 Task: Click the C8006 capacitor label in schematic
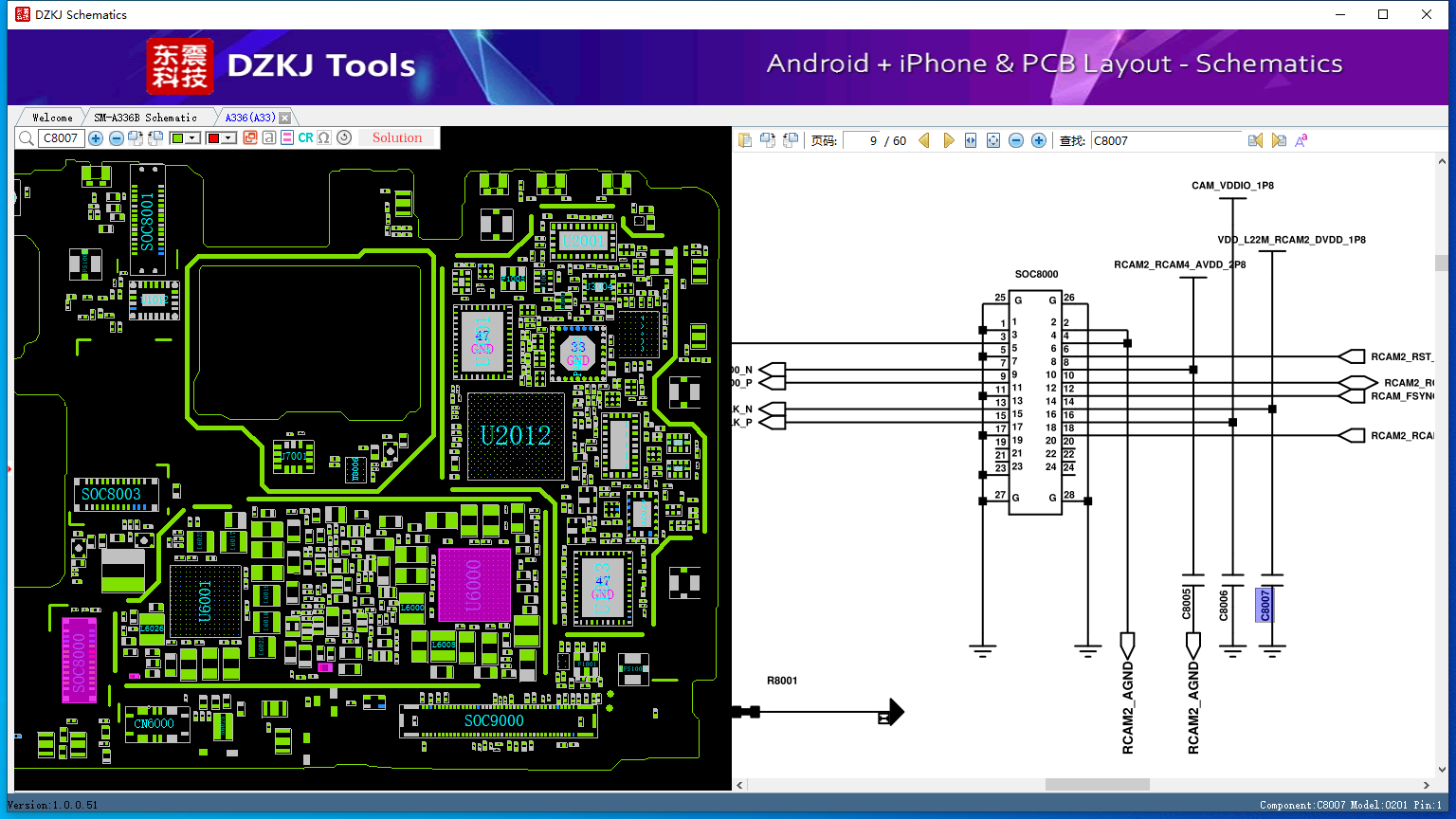1224,604
